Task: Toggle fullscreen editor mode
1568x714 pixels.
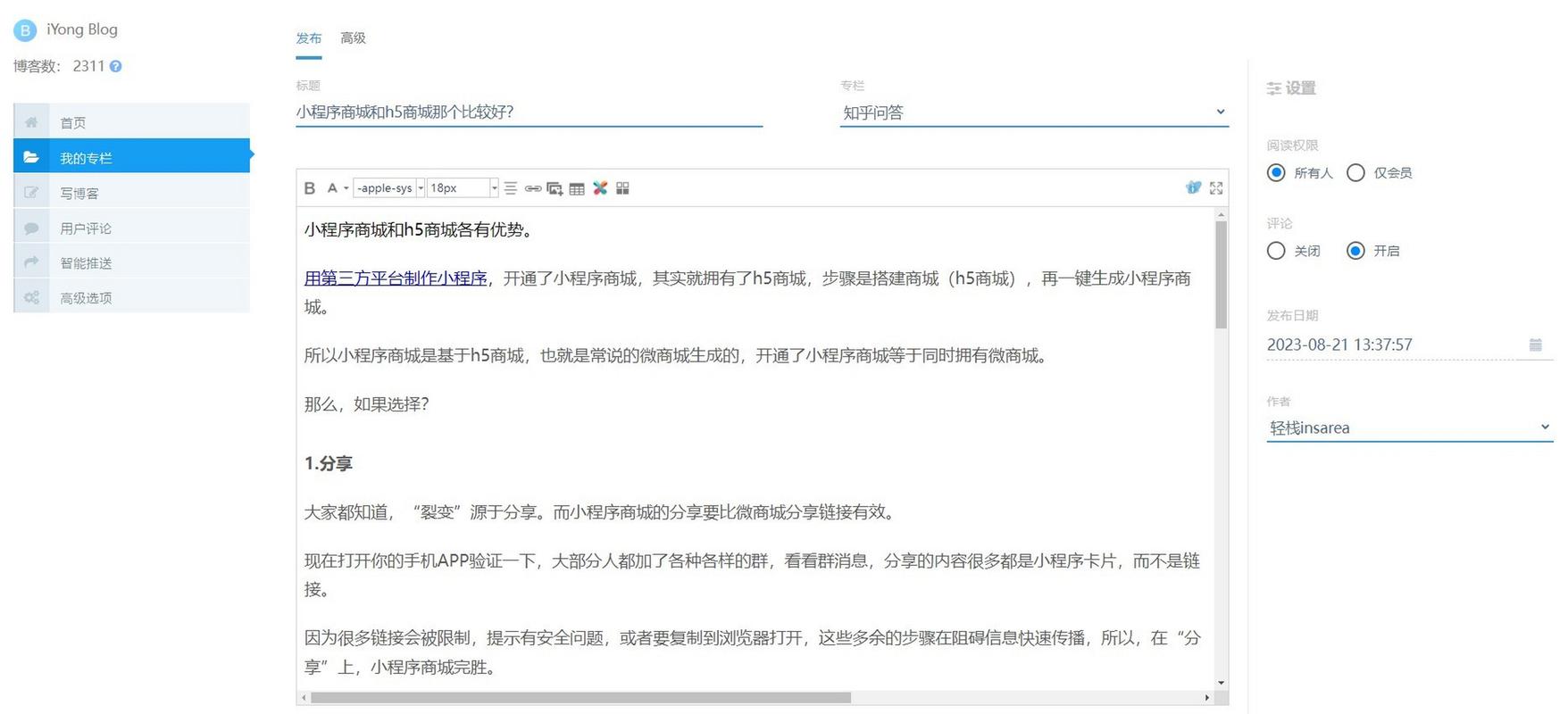Action: tap(1216, 188)
